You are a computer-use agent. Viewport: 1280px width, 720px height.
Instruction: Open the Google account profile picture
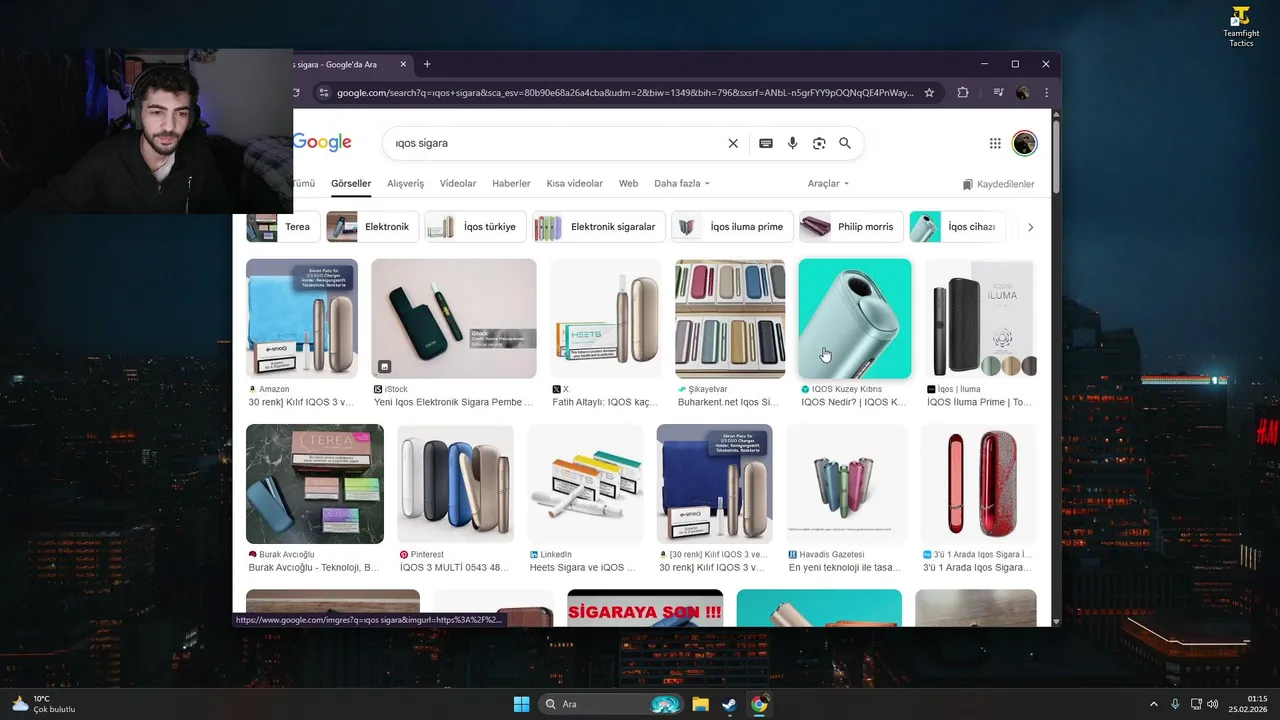point(1024,143)
